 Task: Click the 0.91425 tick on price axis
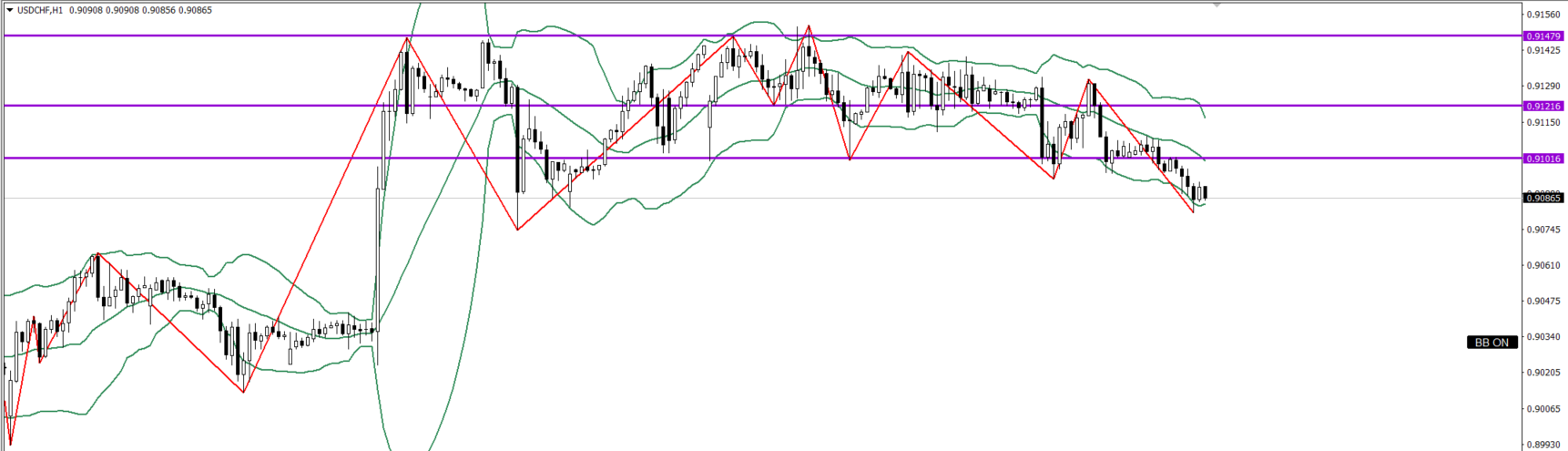[1543, 51]
